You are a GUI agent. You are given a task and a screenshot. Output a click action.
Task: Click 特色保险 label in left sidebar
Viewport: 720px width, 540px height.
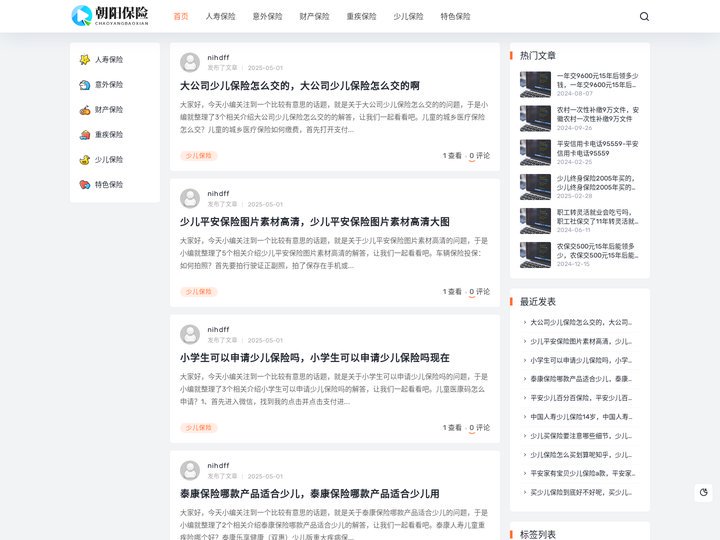pos(109,185)
